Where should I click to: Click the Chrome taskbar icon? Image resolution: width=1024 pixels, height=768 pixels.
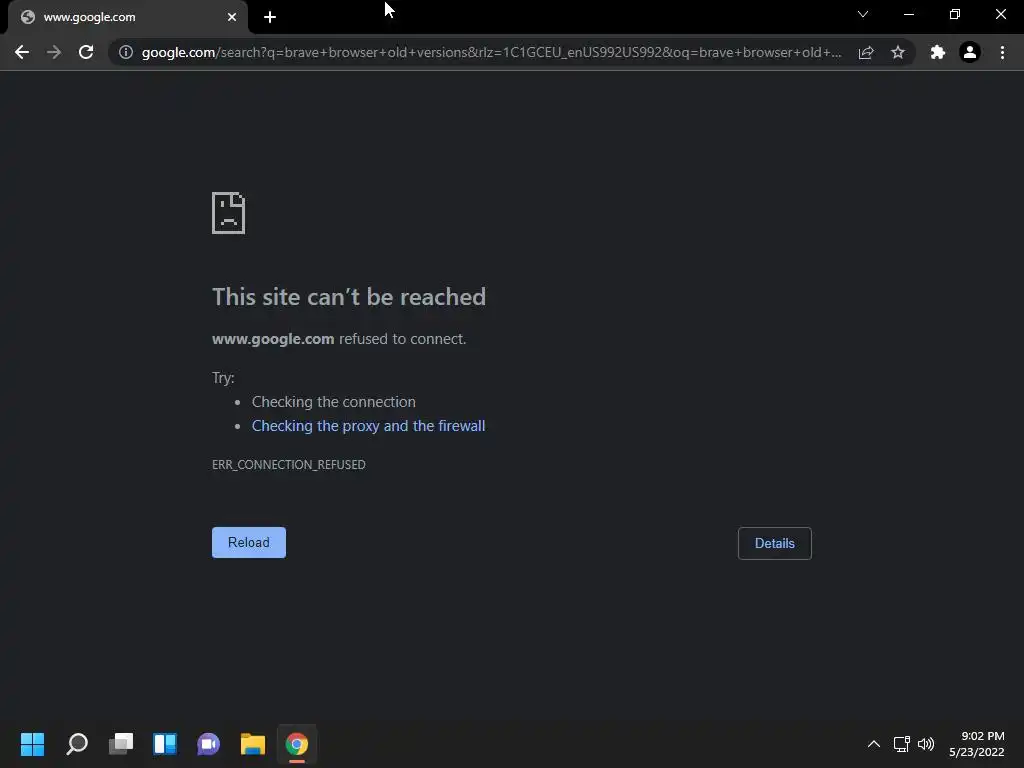click(296, 744)
